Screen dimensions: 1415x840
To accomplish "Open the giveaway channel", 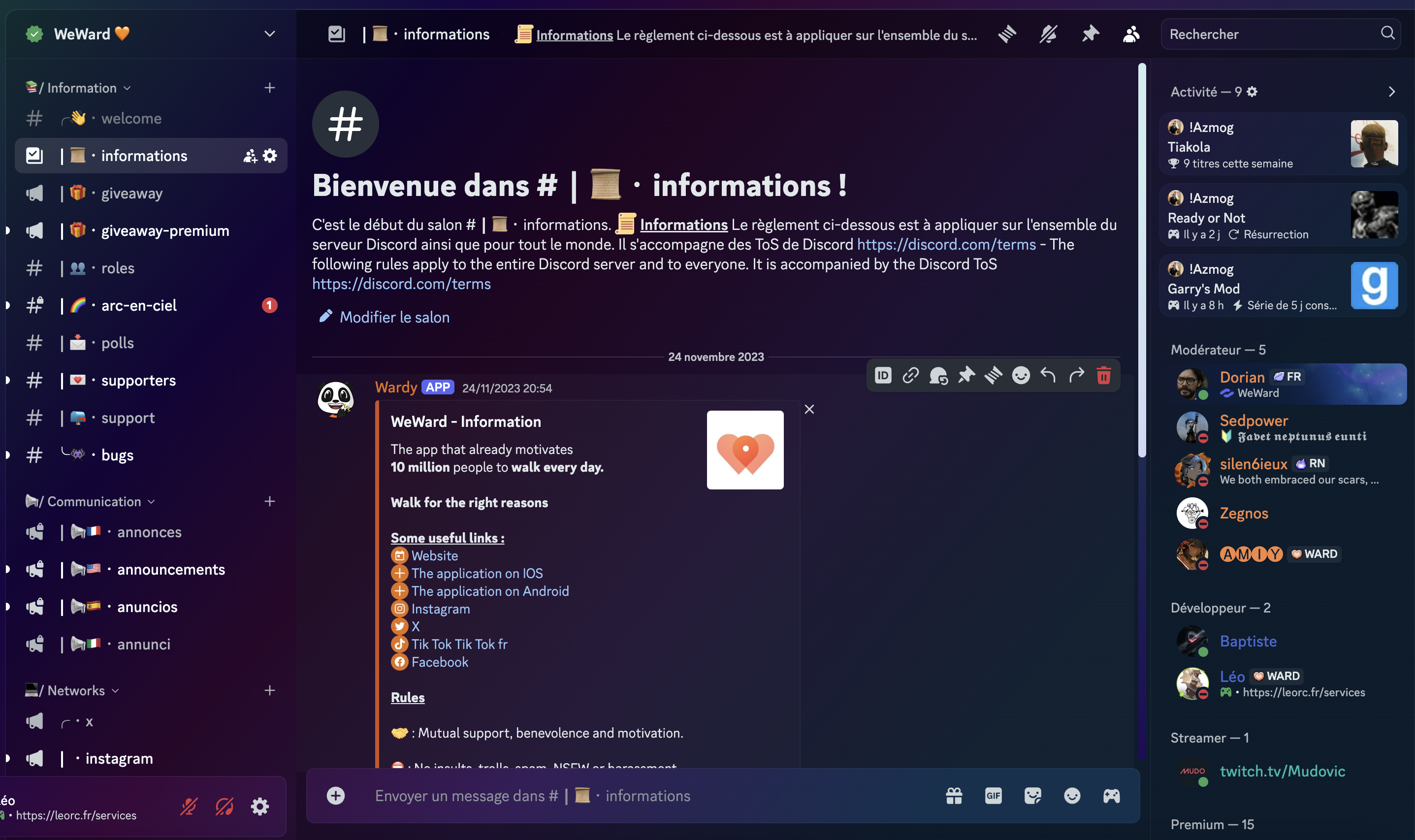I will pos(151,193).
